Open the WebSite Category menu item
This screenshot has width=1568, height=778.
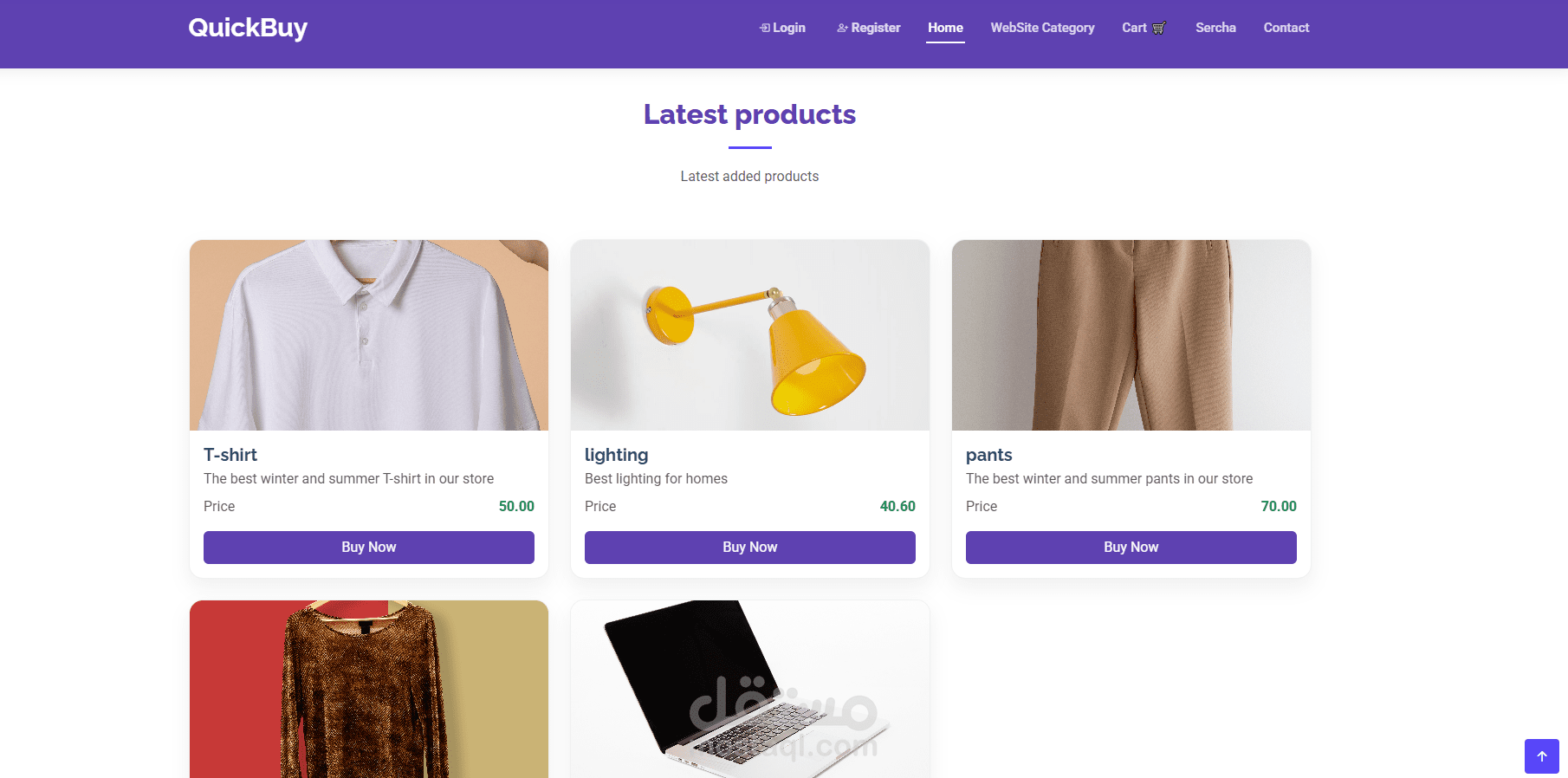(1042, 28)
